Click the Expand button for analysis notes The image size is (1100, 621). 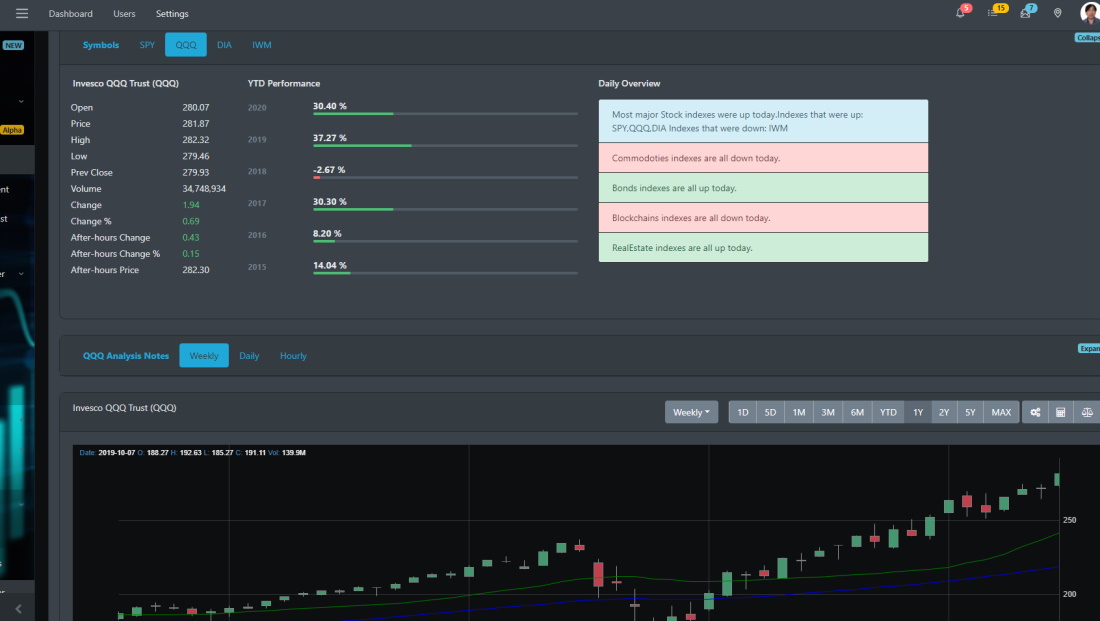click(x=1089, y=348)
